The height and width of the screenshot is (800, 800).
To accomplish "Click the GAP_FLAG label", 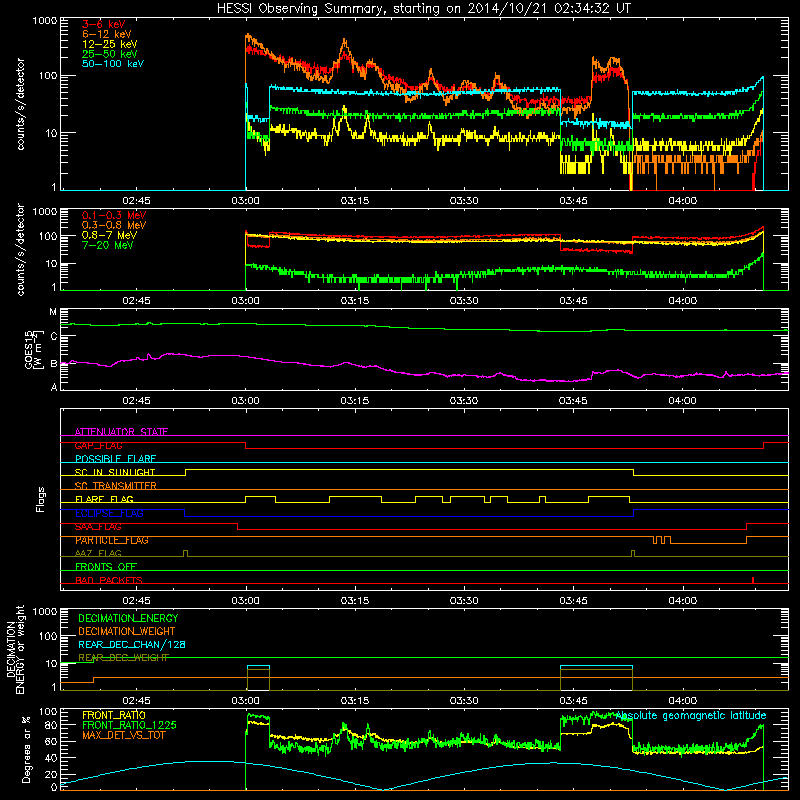I will pyautogui.click(x=98, y=445).
